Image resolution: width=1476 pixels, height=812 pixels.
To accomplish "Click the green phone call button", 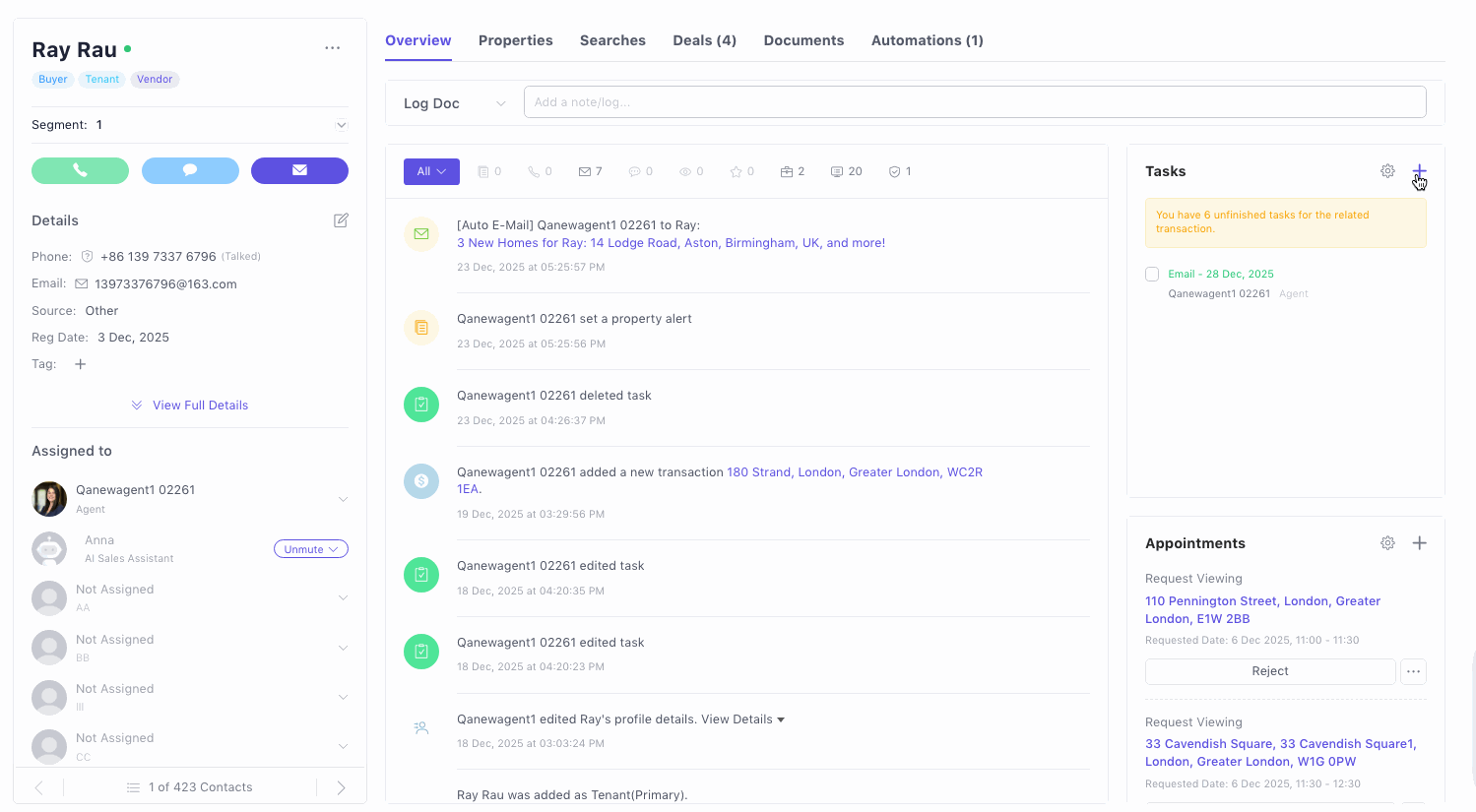I will (x=80, y=170).
